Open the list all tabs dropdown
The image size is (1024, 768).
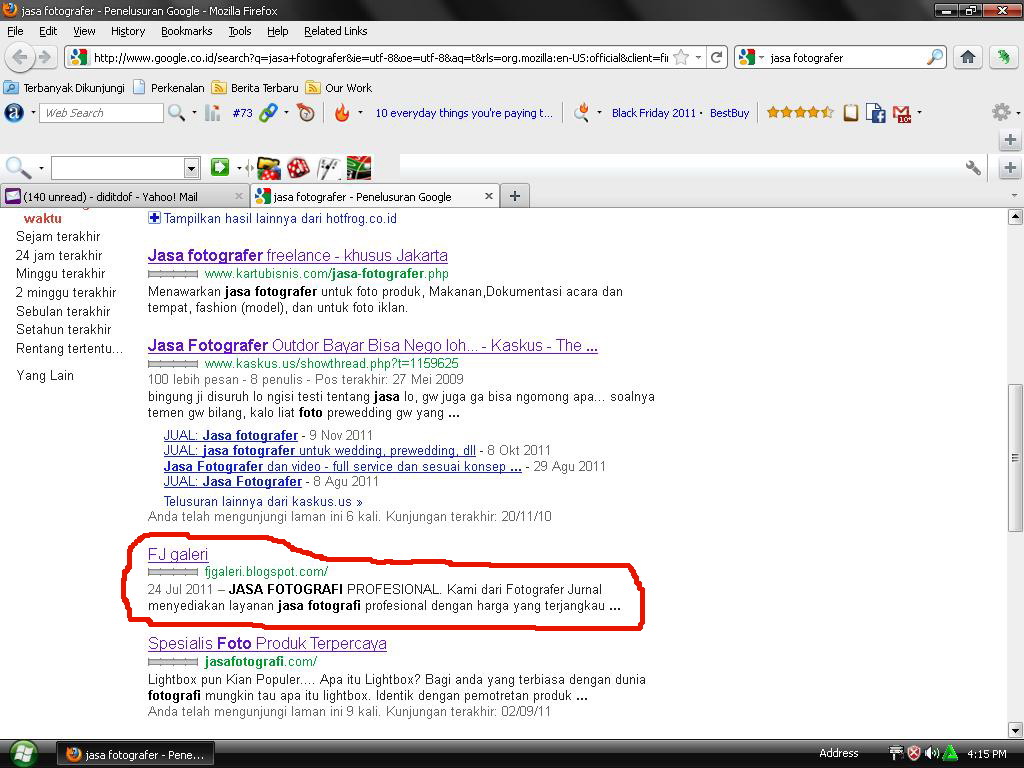1014,195
